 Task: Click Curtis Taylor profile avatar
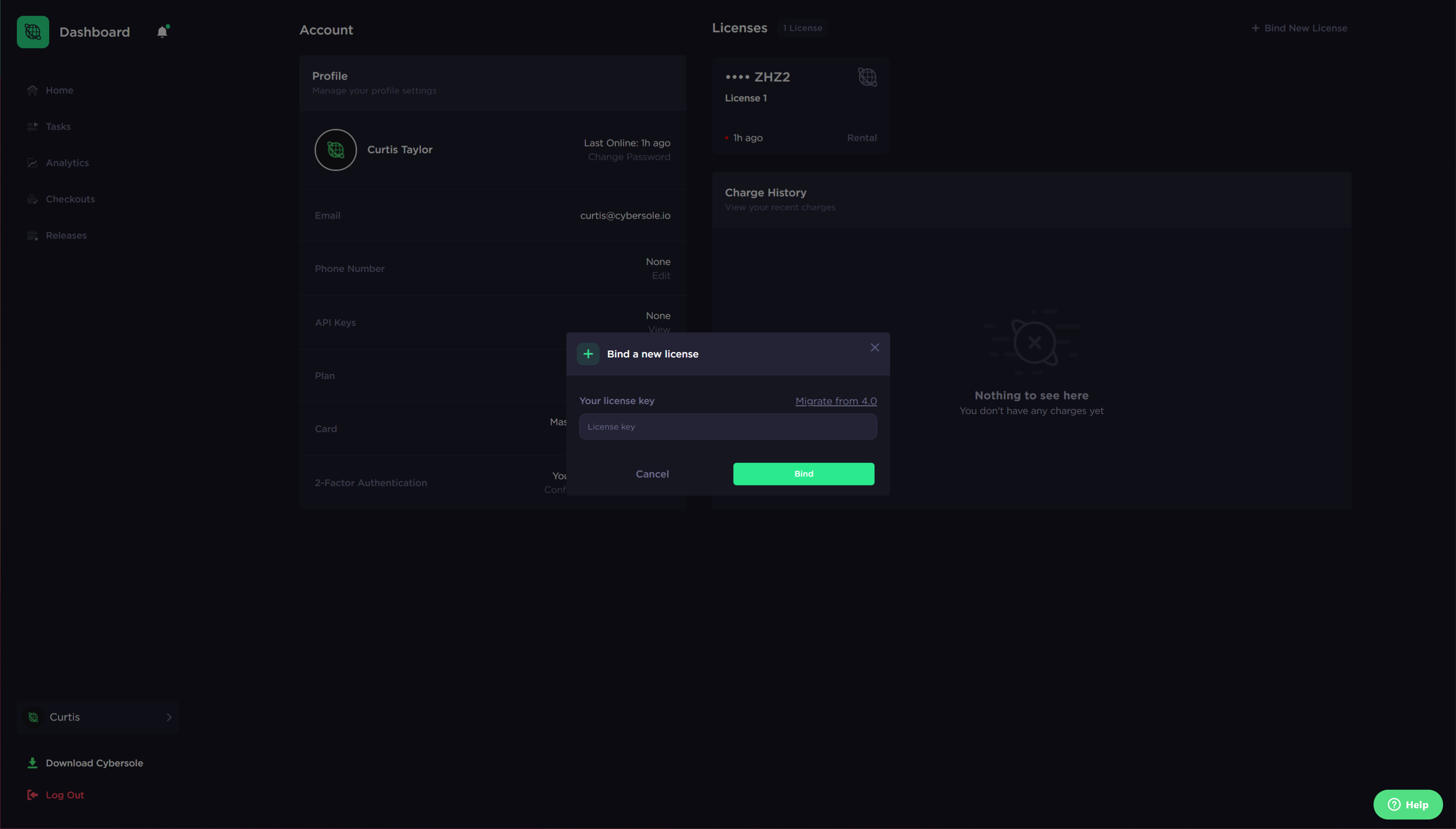336,150
